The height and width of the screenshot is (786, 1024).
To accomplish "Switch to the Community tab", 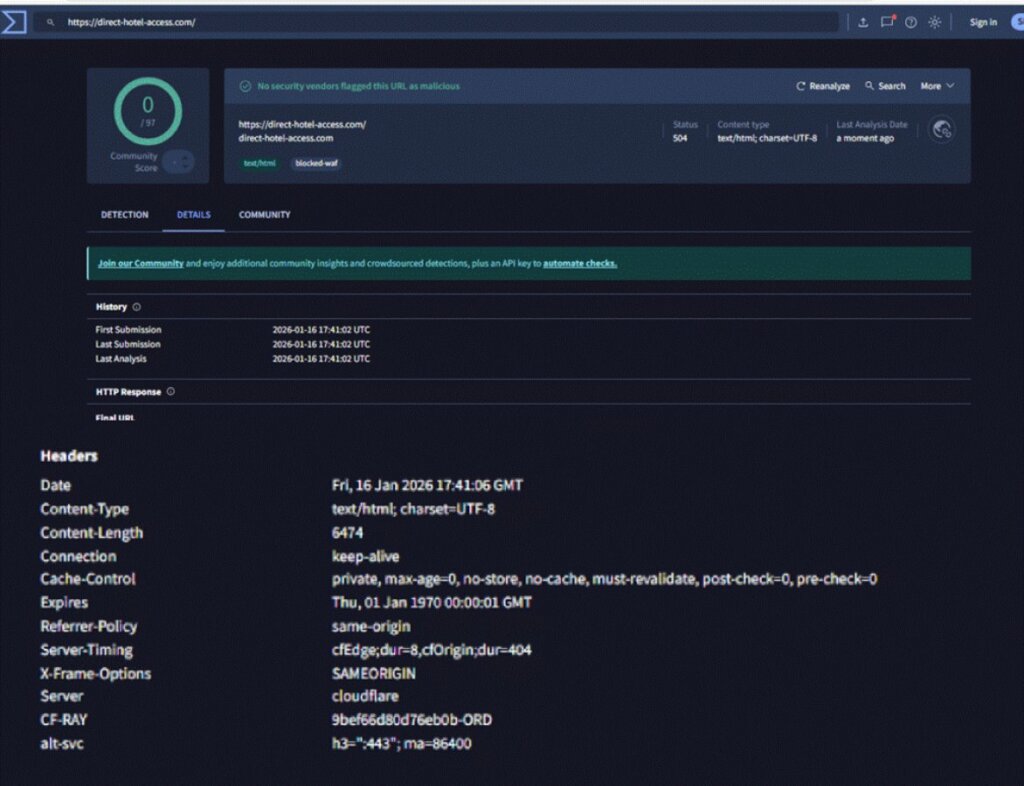I will 264,215.
